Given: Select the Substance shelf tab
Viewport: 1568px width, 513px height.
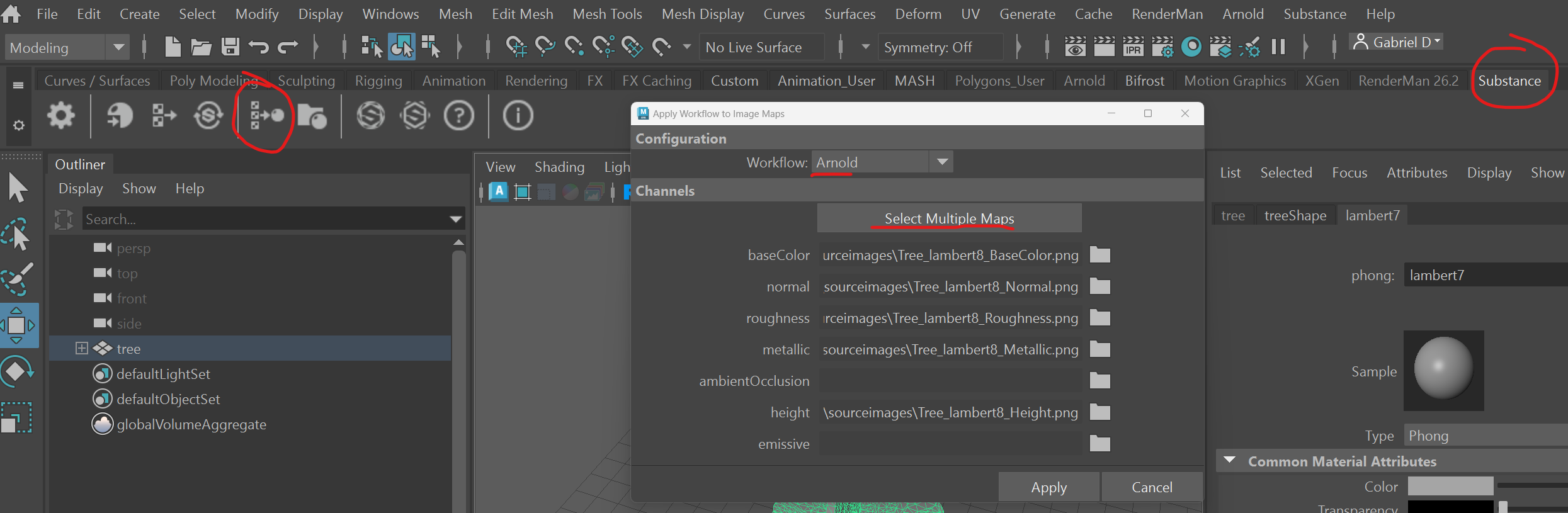Looking at the screenshot, I should click(1509, 81).
